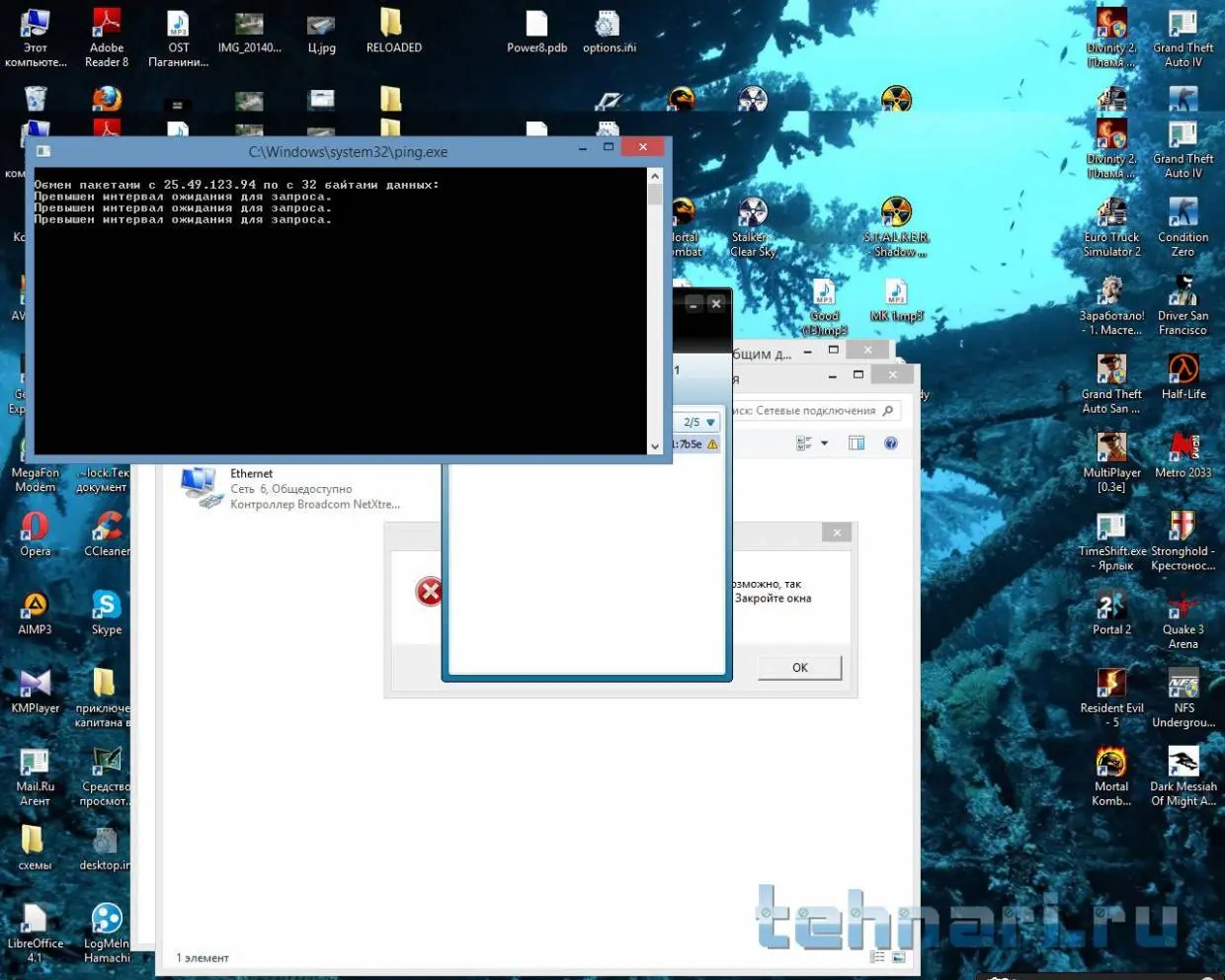
Task: Select the options.ini file icon
Action: (609, 32)
